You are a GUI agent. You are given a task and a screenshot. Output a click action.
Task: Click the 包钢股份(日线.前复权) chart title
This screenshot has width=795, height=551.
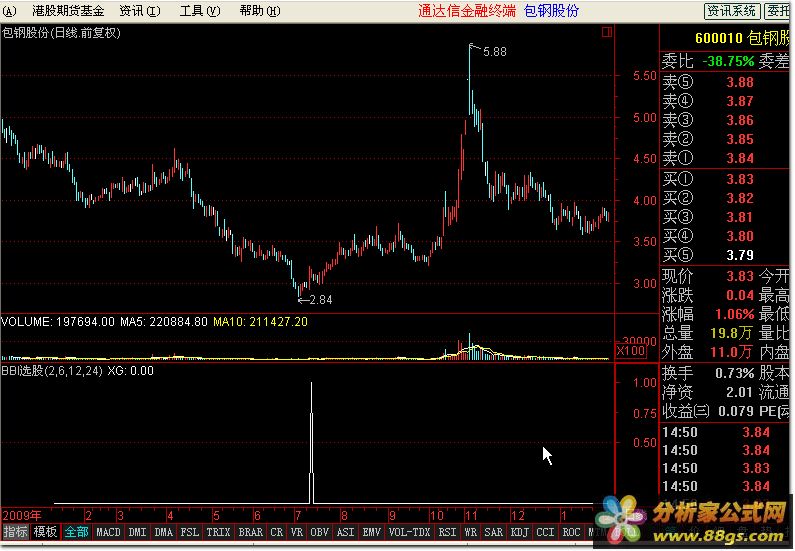61,33
